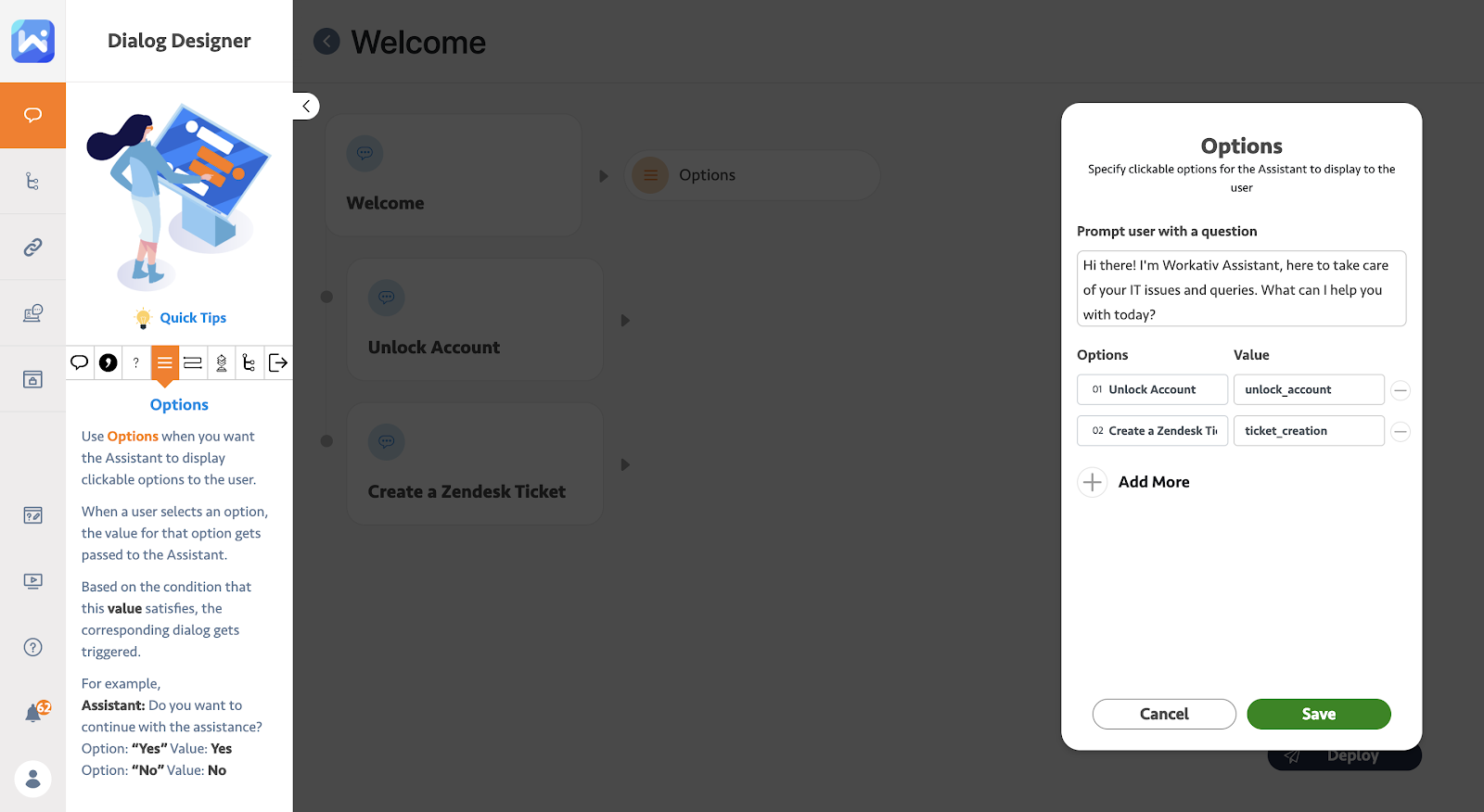Collapse the Quick Tips side panel
Screen dimensions: 1484x812
[306, 107]
